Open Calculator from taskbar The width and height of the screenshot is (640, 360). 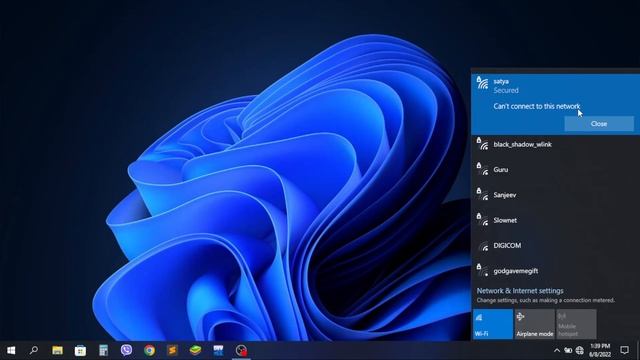[103, 350]
